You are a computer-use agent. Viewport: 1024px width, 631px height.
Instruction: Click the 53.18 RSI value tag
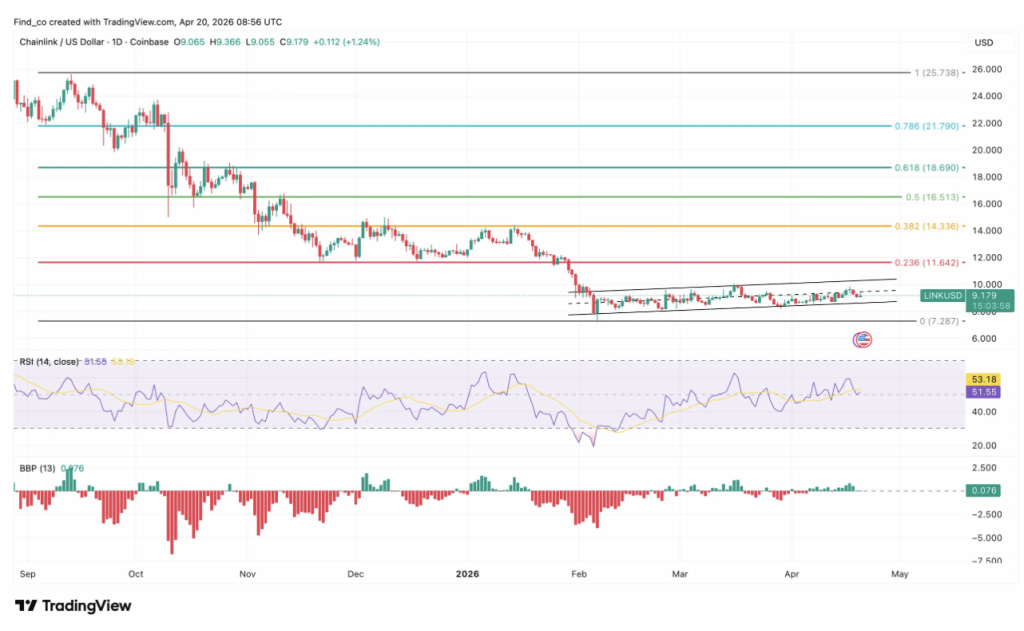coord(985,380)
